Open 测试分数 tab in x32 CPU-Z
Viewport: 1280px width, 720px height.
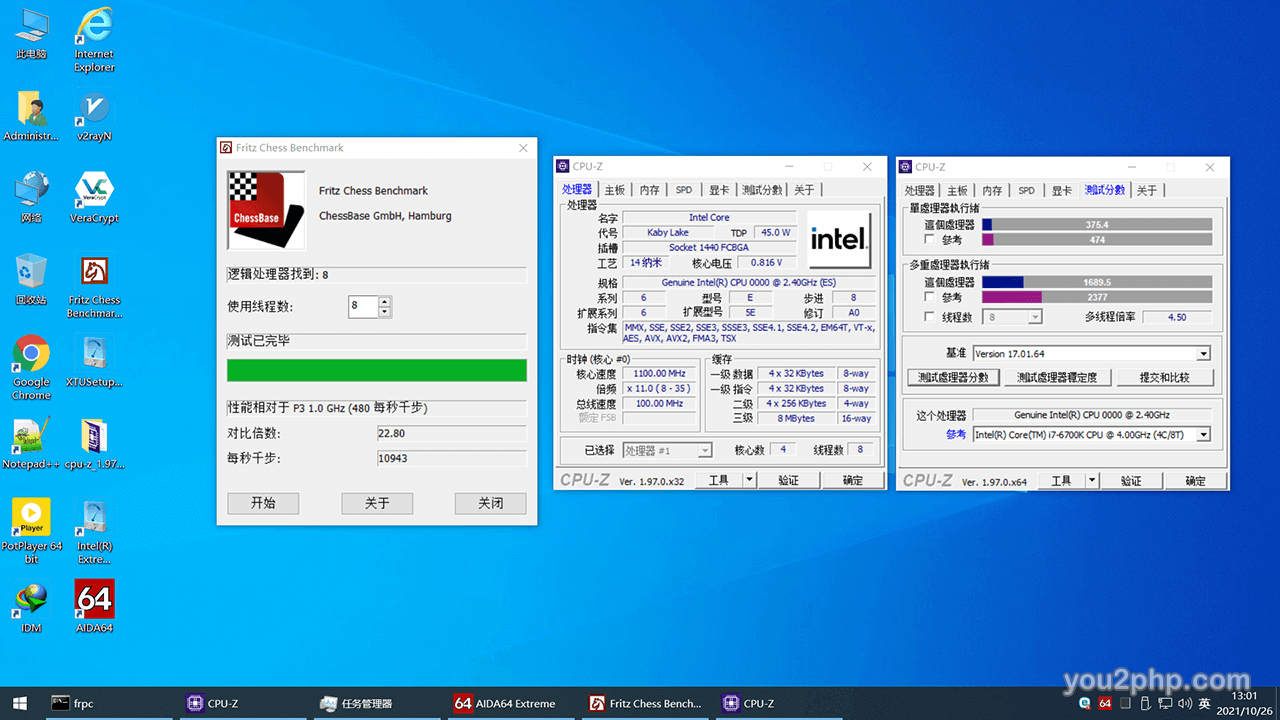point(762,190)
